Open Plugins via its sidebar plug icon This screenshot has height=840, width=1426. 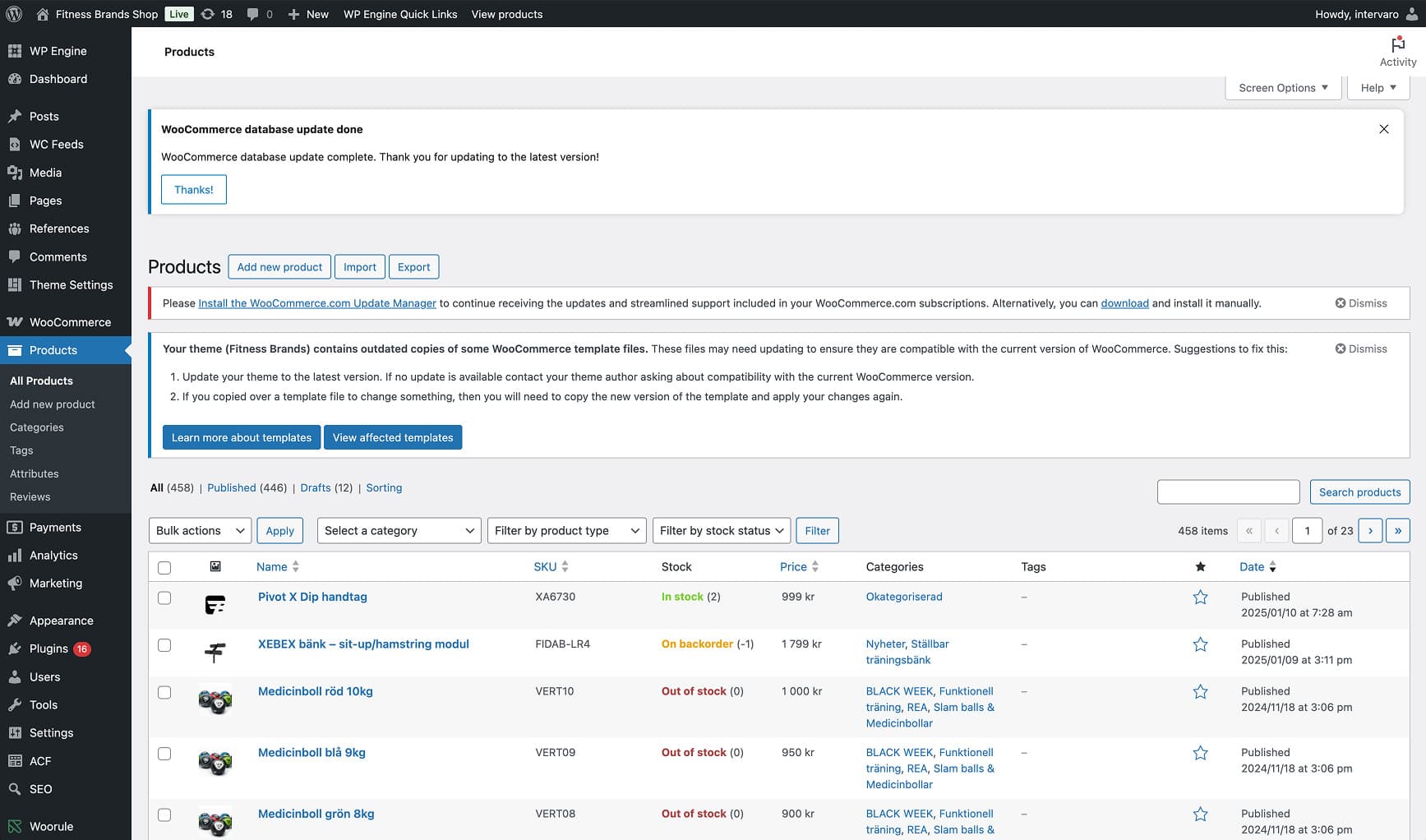click(16, 648)
